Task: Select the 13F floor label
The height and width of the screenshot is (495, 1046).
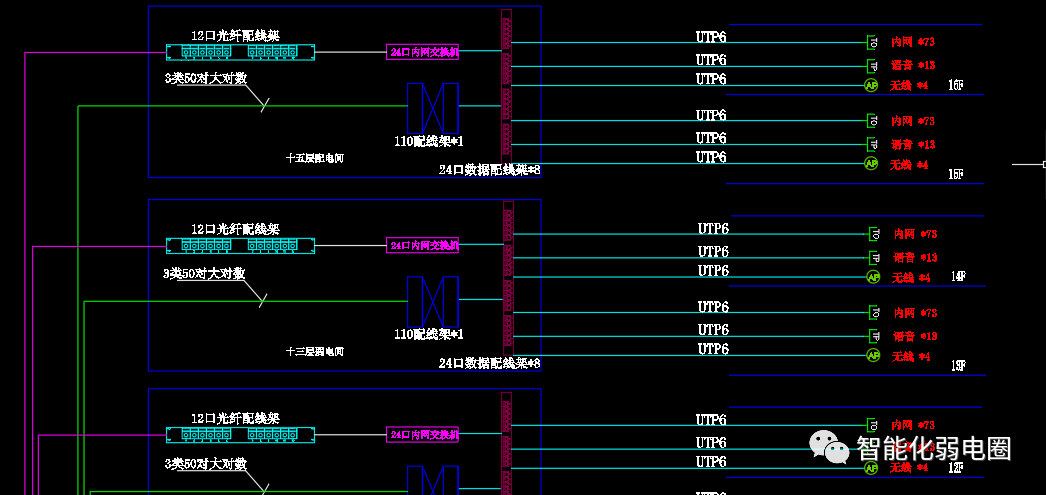Action: pyautogui.click(x=959, y=366)
